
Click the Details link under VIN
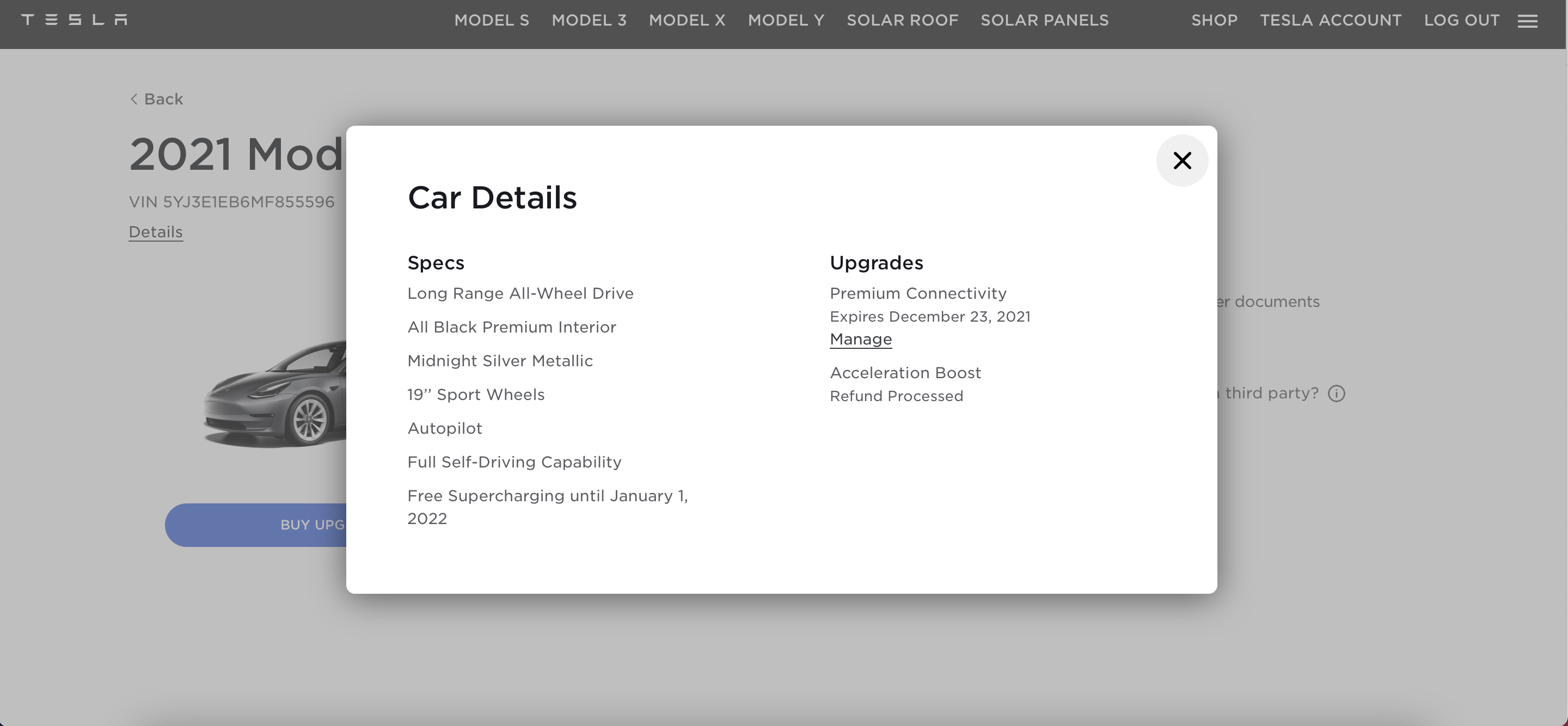pyautogui.click(x=155, y=232)
